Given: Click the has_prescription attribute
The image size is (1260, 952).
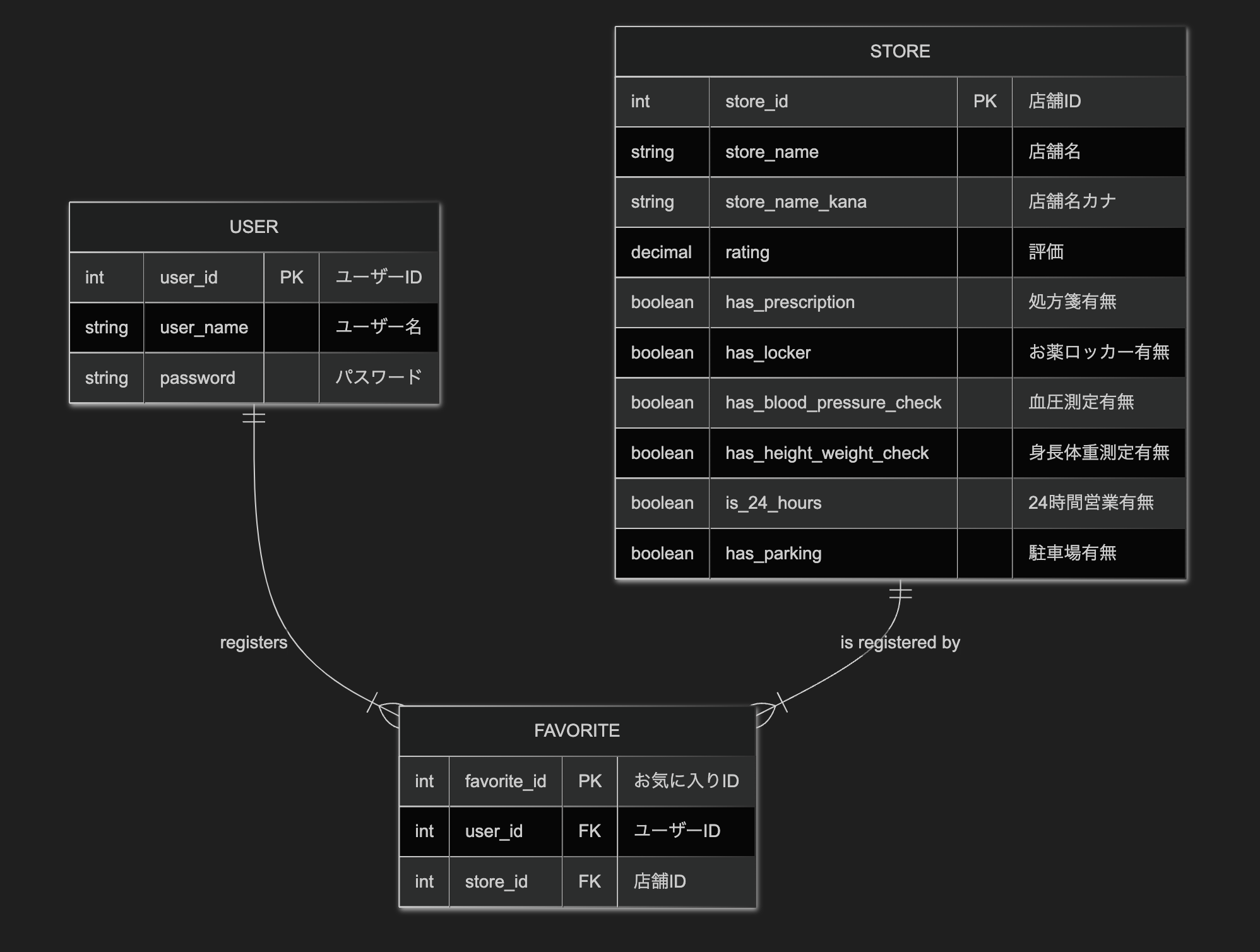Looking at the screenshot, I should pyautogui.click(x=789, y=302).
